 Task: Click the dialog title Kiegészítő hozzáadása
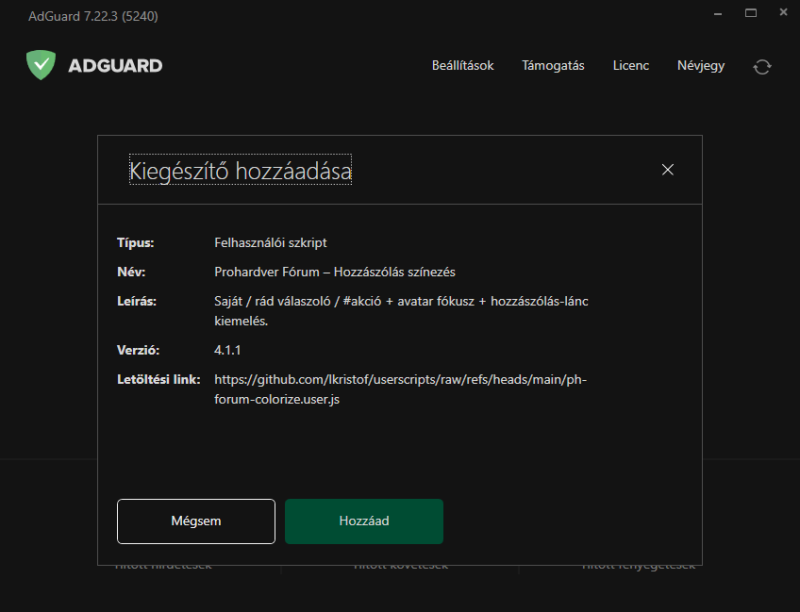coord(240,170)
